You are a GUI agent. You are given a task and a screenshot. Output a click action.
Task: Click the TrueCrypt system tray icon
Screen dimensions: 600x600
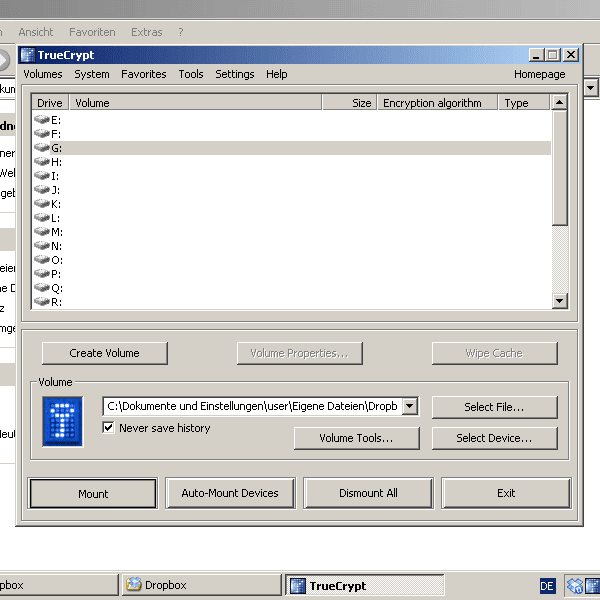(x=593, y=585)
